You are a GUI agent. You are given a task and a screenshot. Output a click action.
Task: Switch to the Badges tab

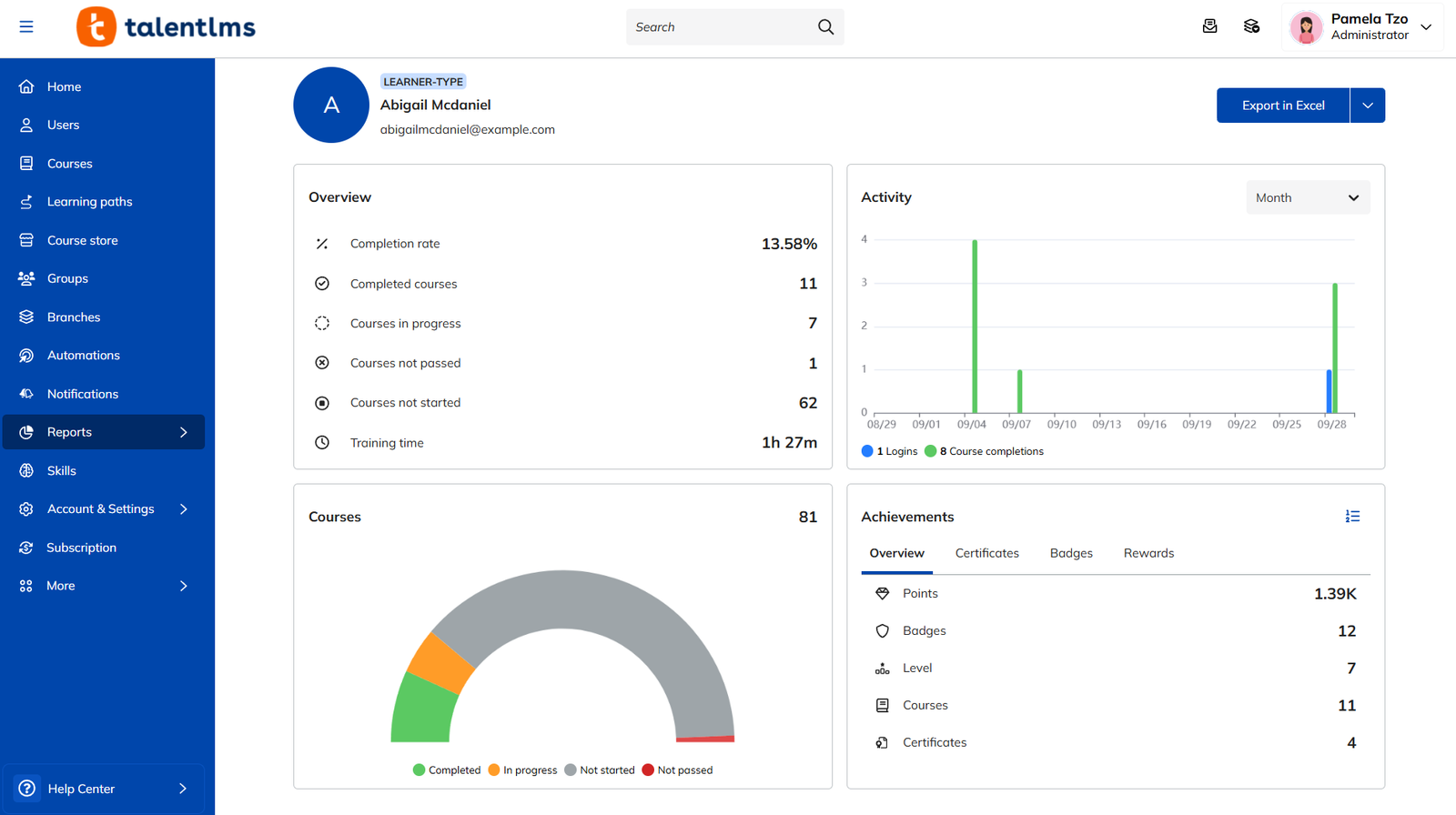tap(1071, 553)
